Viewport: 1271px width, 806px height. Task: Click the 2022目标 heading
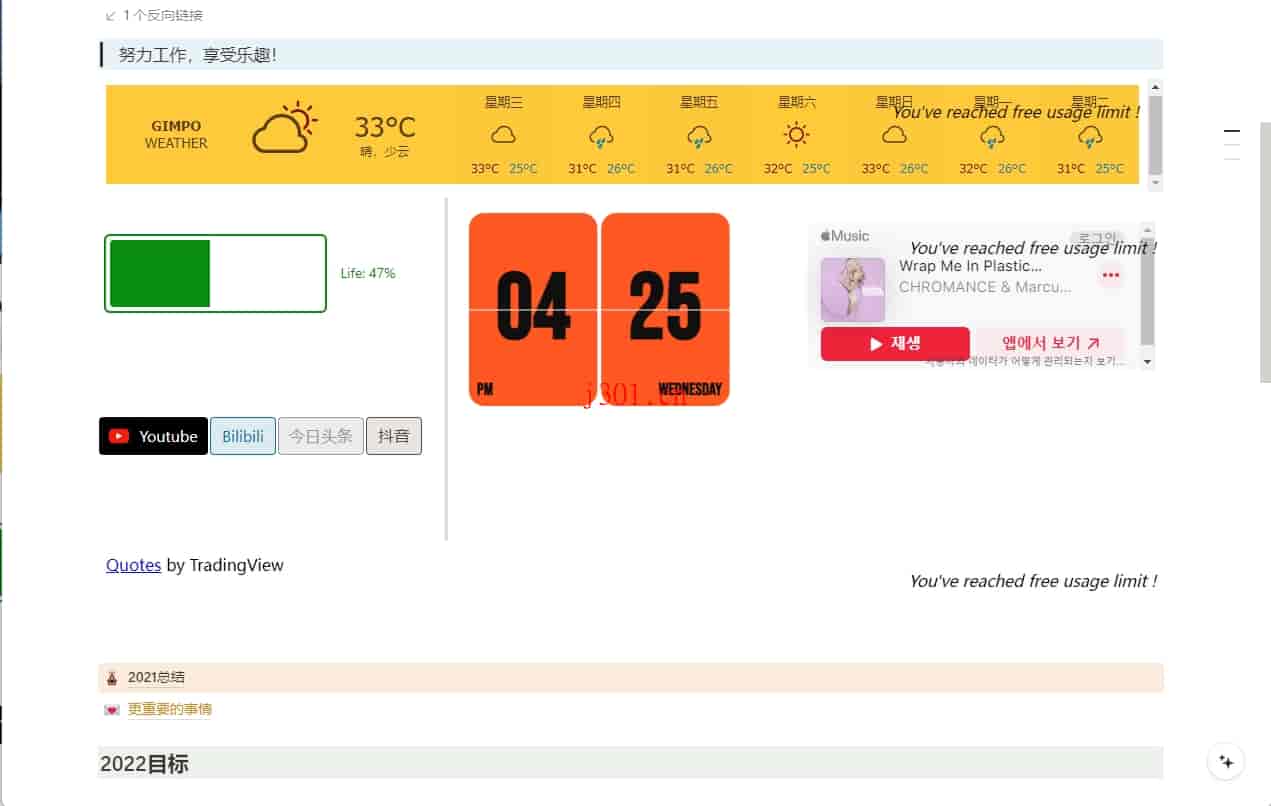click(144, 764)
